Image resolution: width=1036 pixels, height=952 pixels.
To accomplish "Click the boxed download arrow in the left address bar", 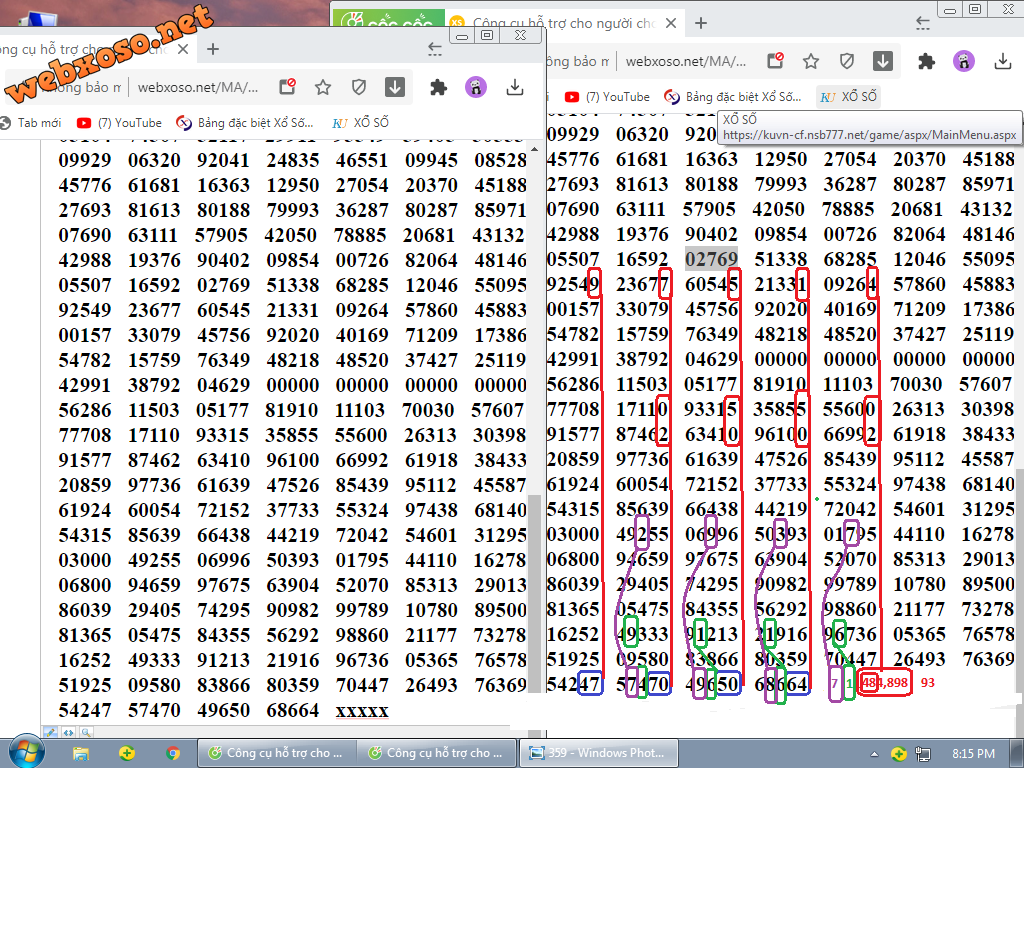I will [x=395, y=87].
